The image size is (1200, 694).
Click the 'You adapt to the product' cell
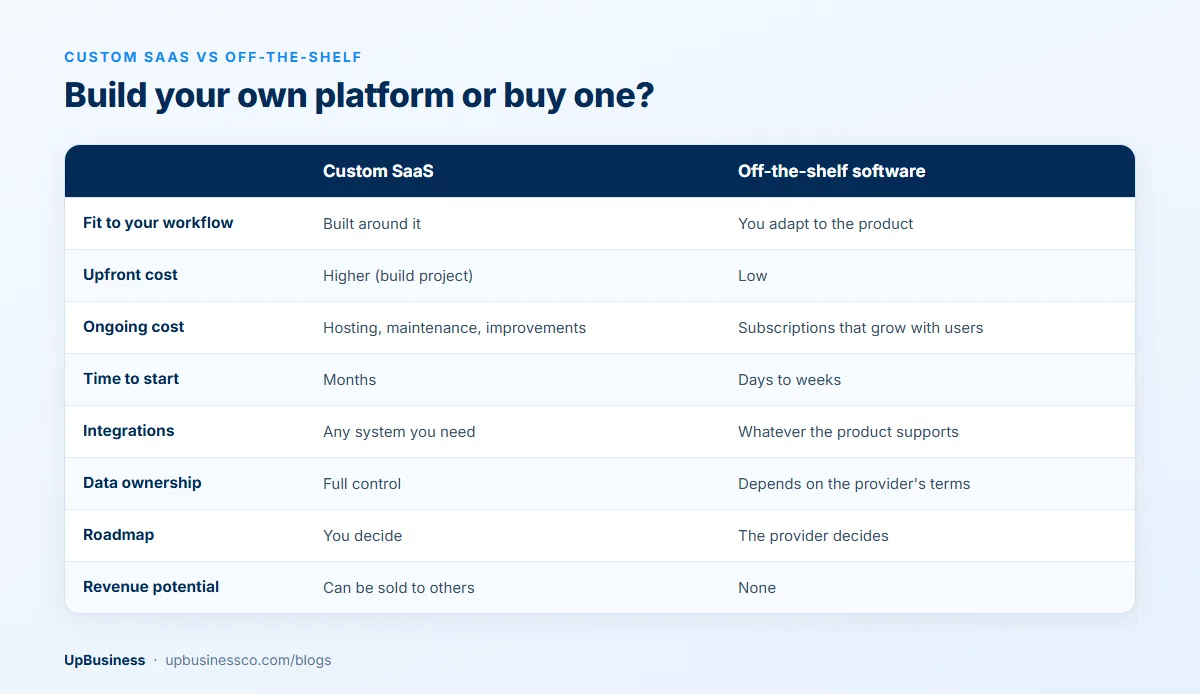click(826, 224)
